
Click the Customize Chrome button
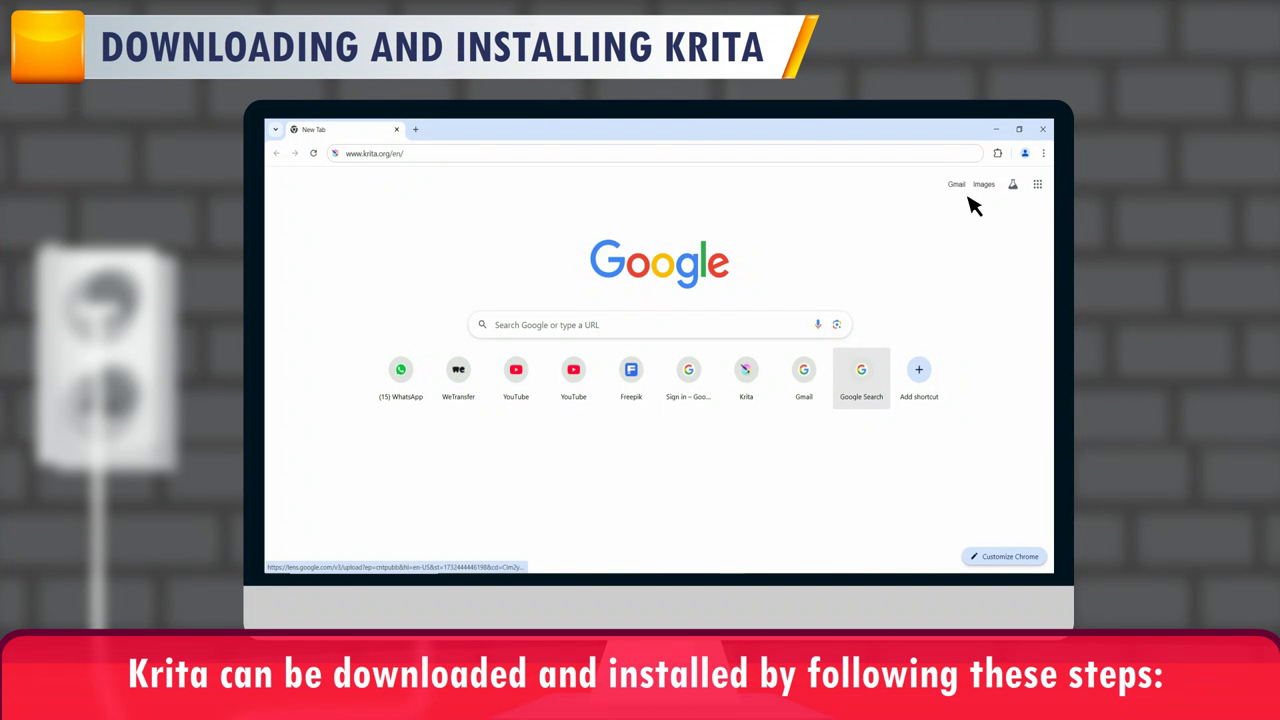1004,556
